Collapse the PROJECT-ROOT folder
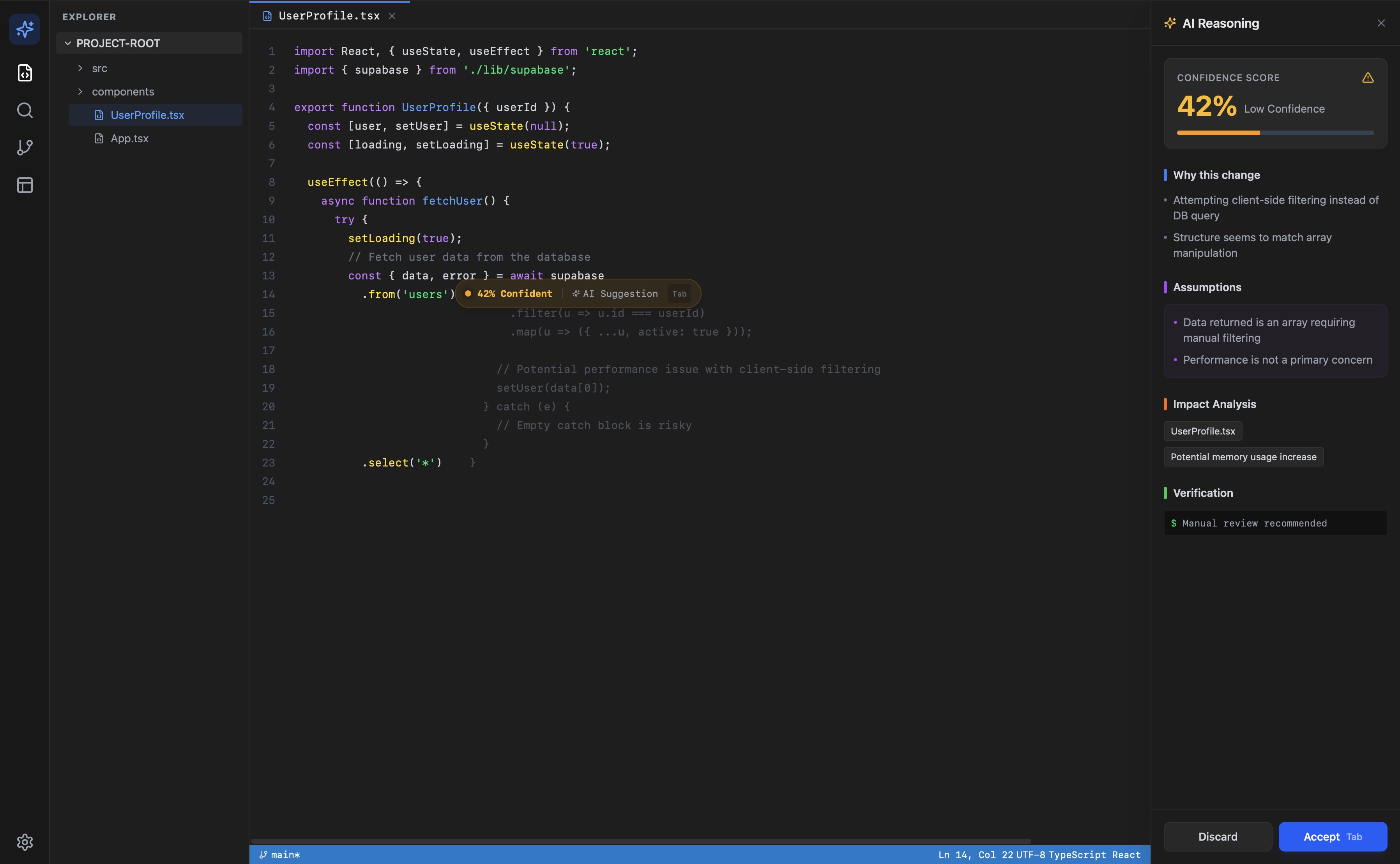 point(68,43)
